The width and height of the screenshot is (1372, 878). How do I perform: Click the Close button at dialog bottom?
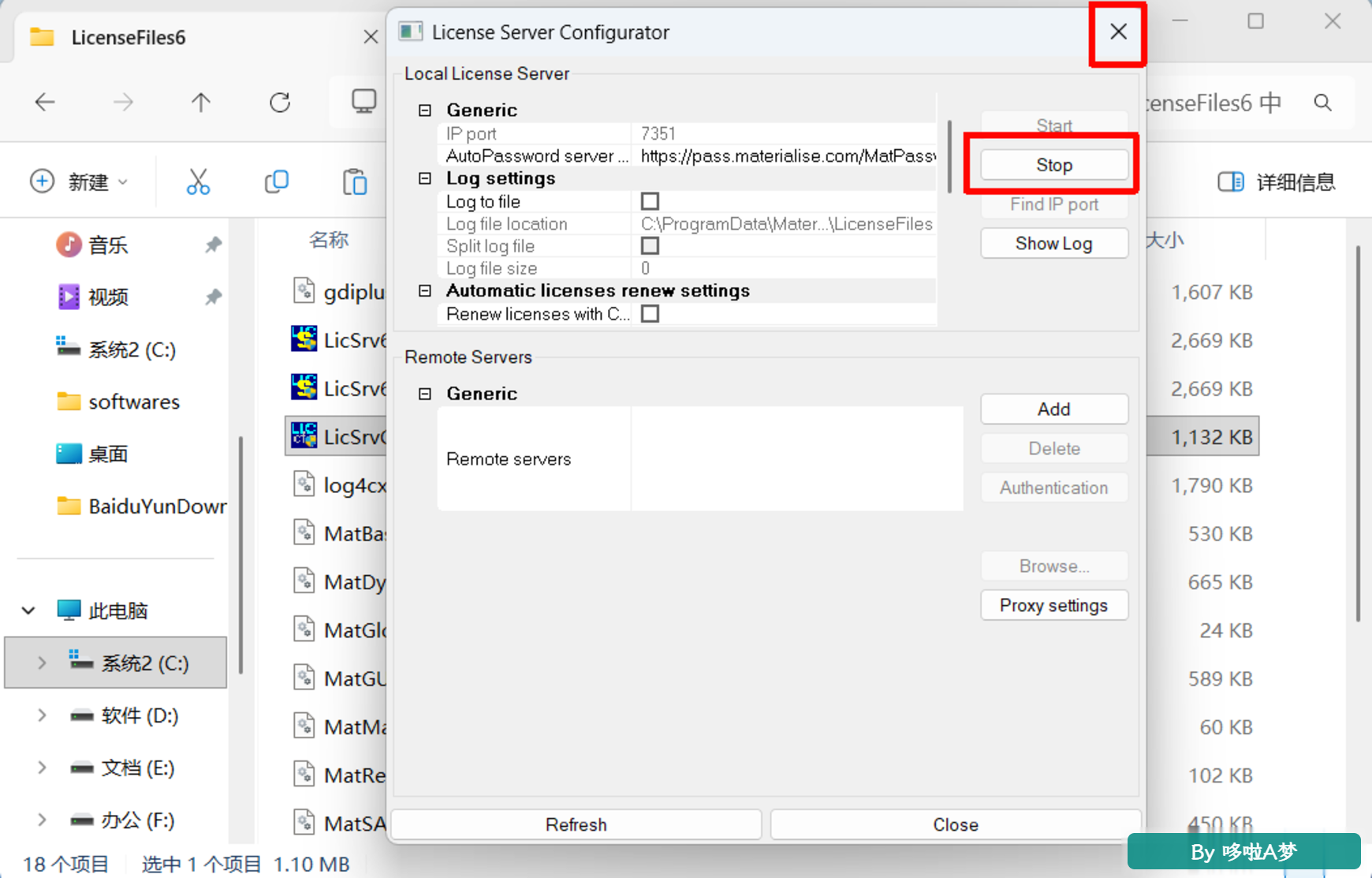[956, 824]
